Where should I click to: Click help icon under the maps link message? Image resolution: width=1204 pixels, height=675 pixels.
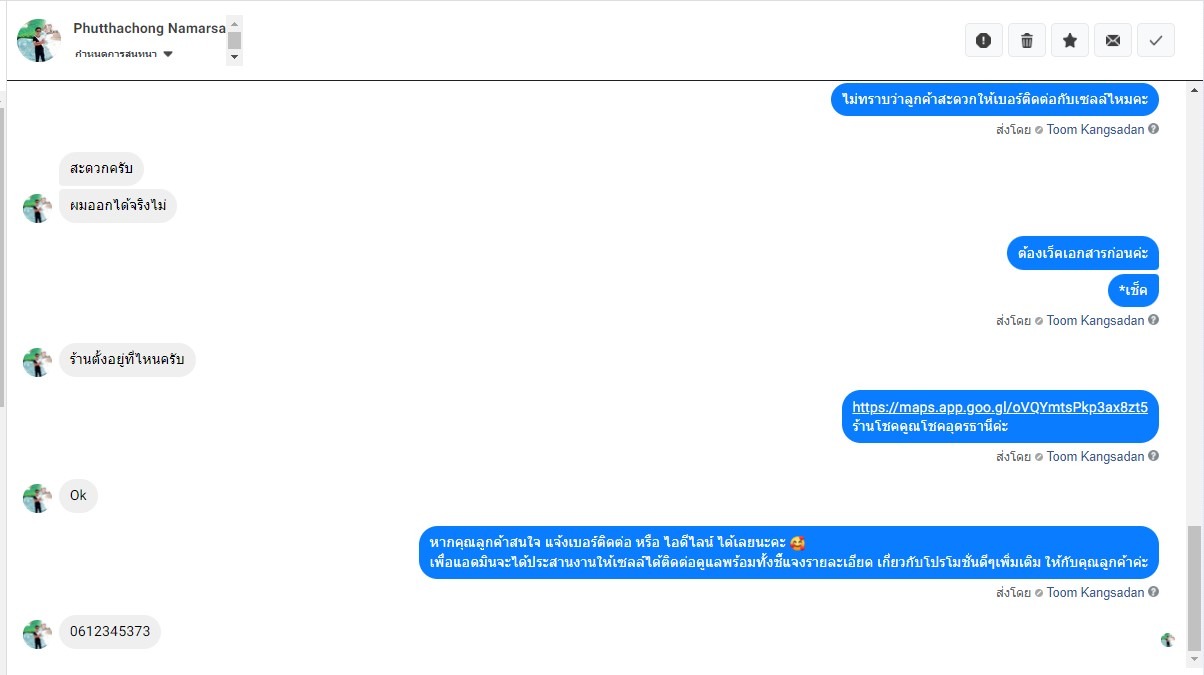pos(1154,456)
